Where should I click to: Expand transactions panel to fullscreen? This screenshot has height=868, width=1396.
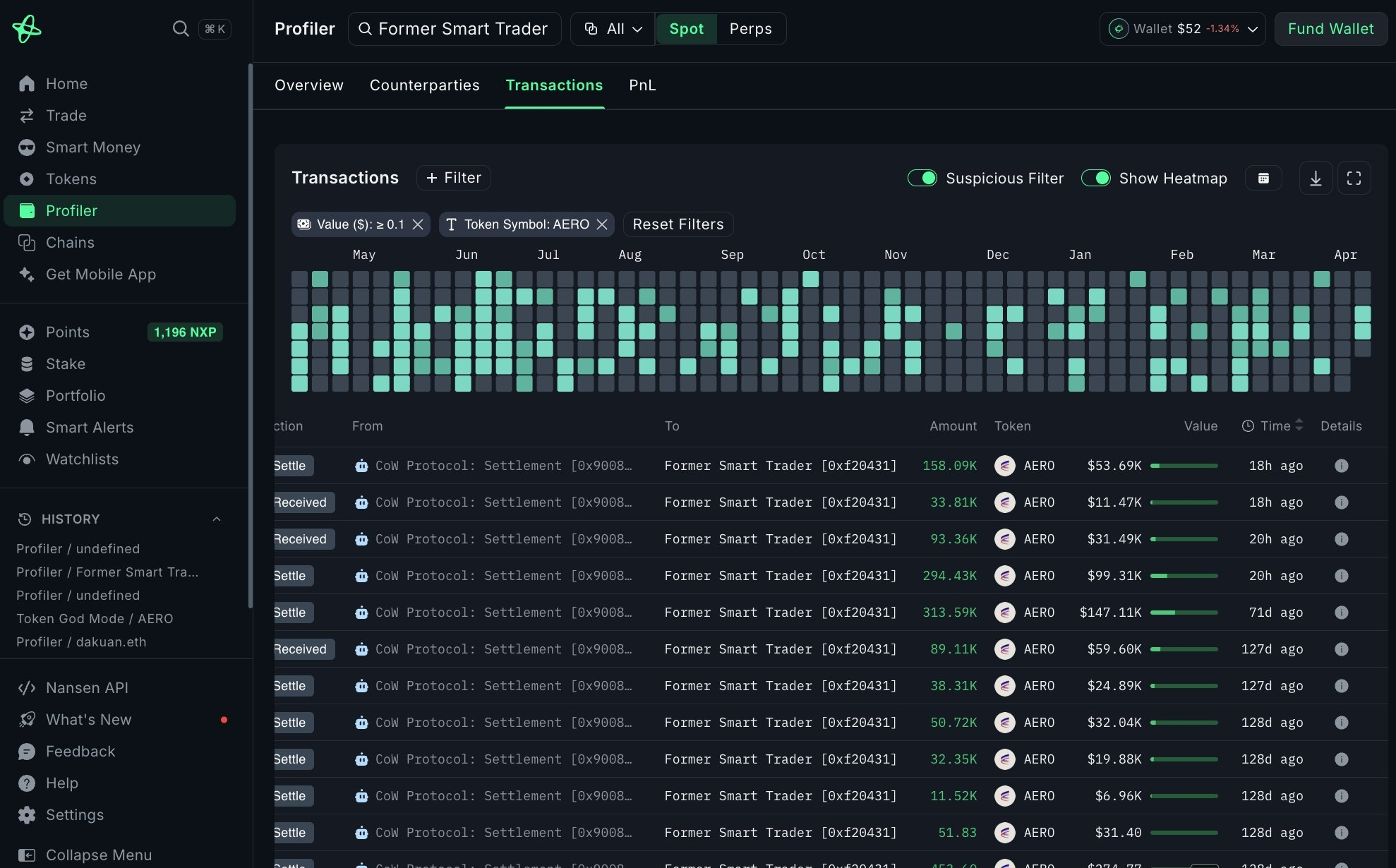[x=1354, y=178]
